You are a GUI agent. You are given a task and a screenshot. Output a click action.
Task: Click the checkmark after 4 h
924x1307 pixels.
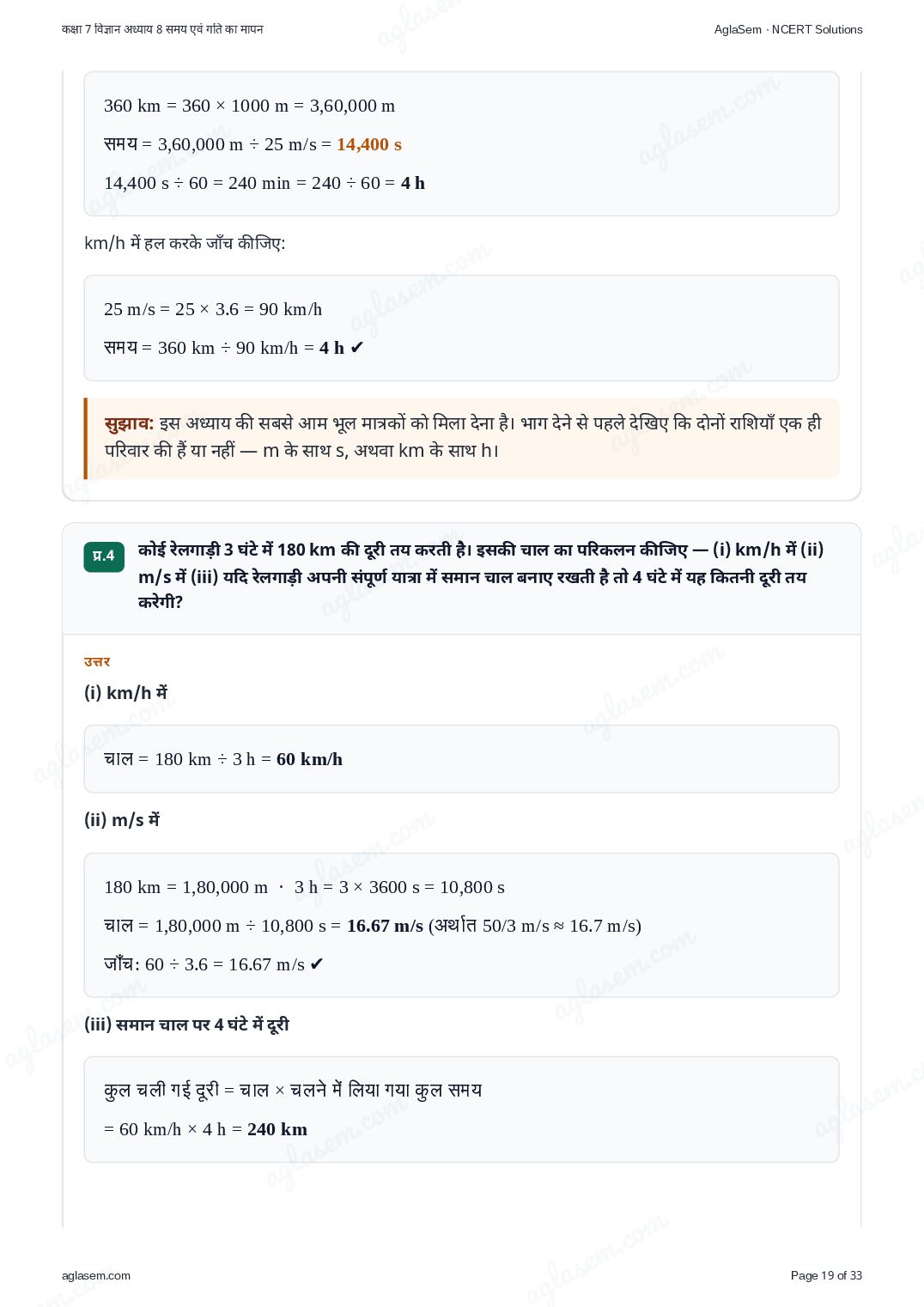pos(357,348)
